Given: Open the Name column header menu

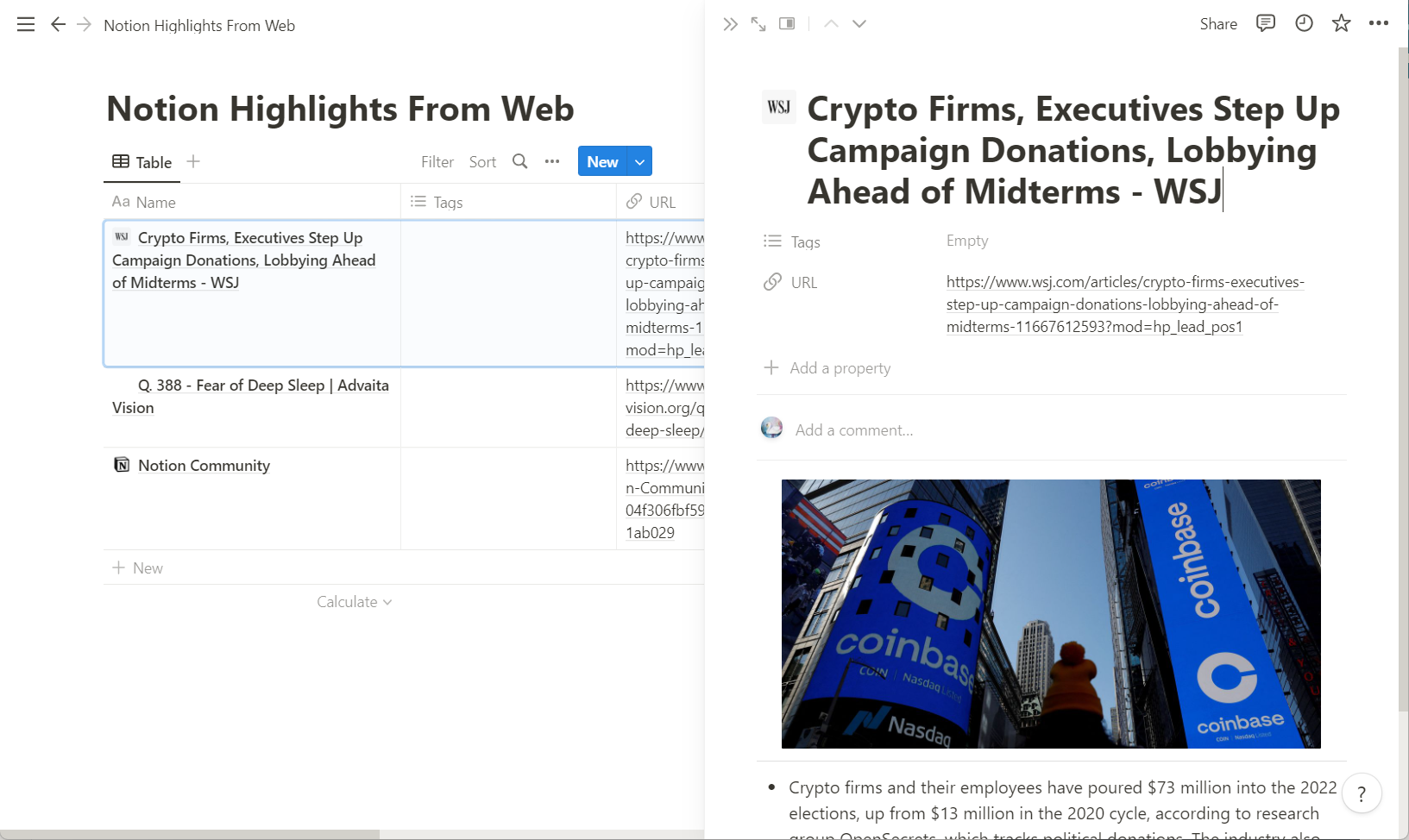Looking at the screenshot, I should point(252,202).
